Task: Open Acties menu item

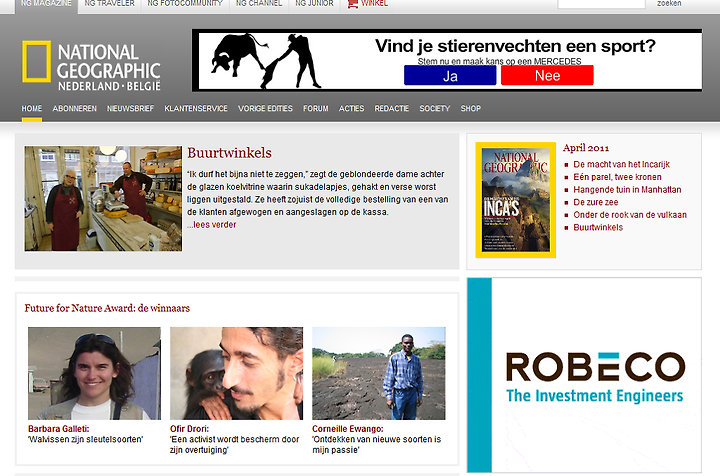Action: point(351,109)
